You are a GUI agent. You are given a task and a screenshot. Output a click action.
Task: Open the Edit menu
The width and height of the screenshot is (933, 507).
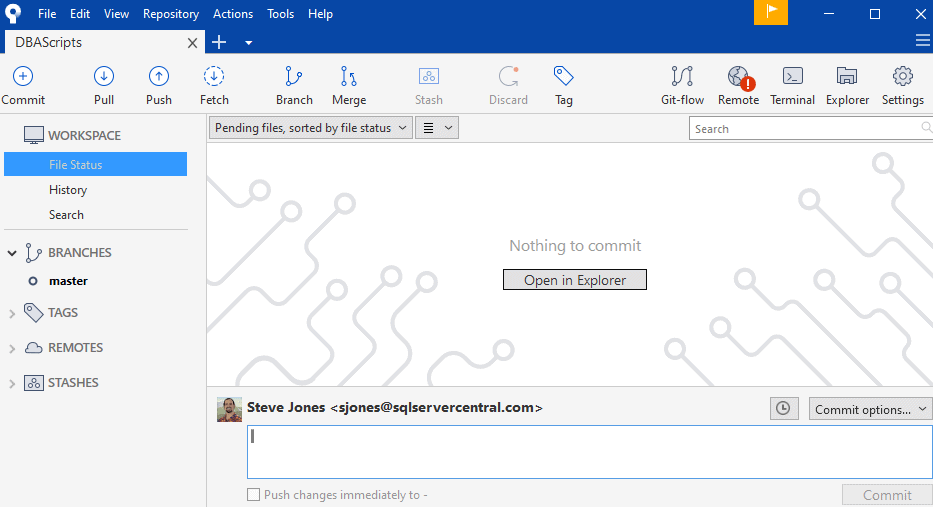tap(80, 14)
